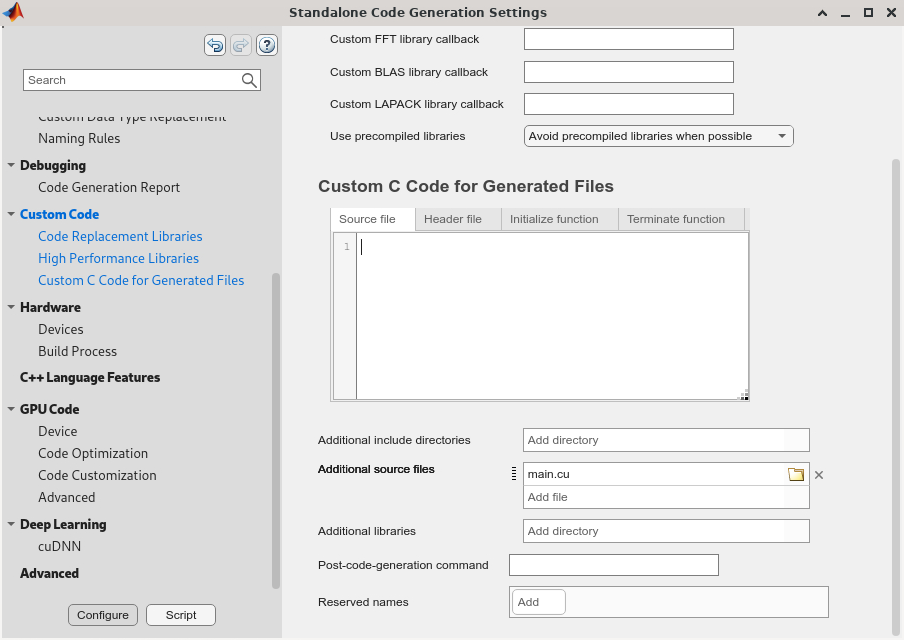
Task: Go to Code Optimization under GPU Code
Action: pos(93,453)
